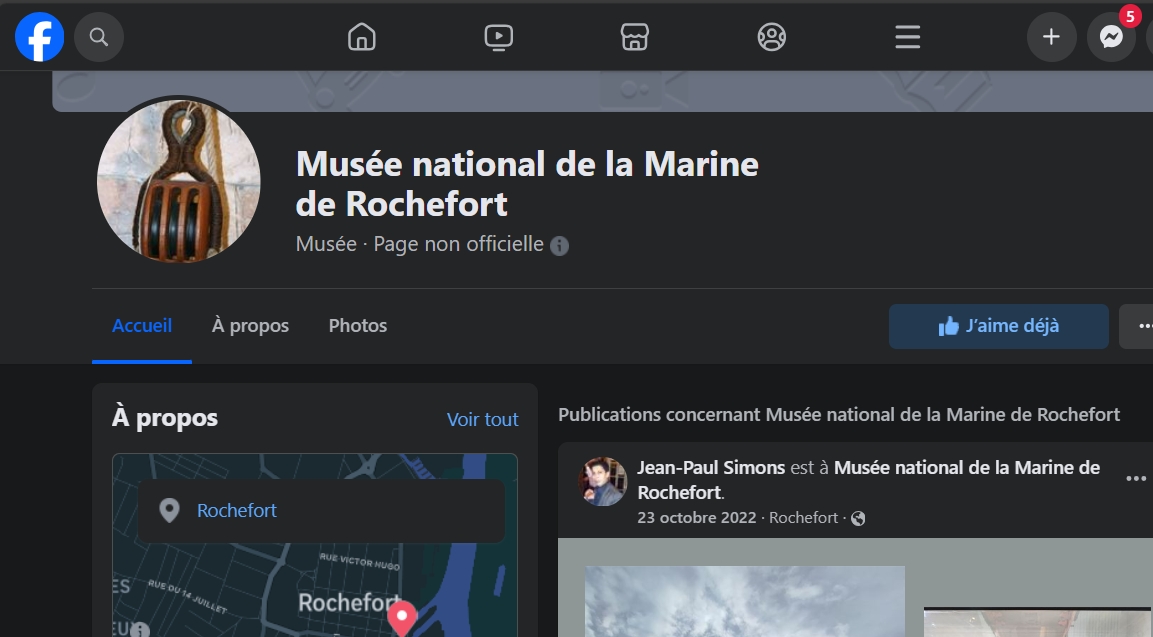
Task: Click the Rochefort location in post metadata
Action: (x=803, y=518)
